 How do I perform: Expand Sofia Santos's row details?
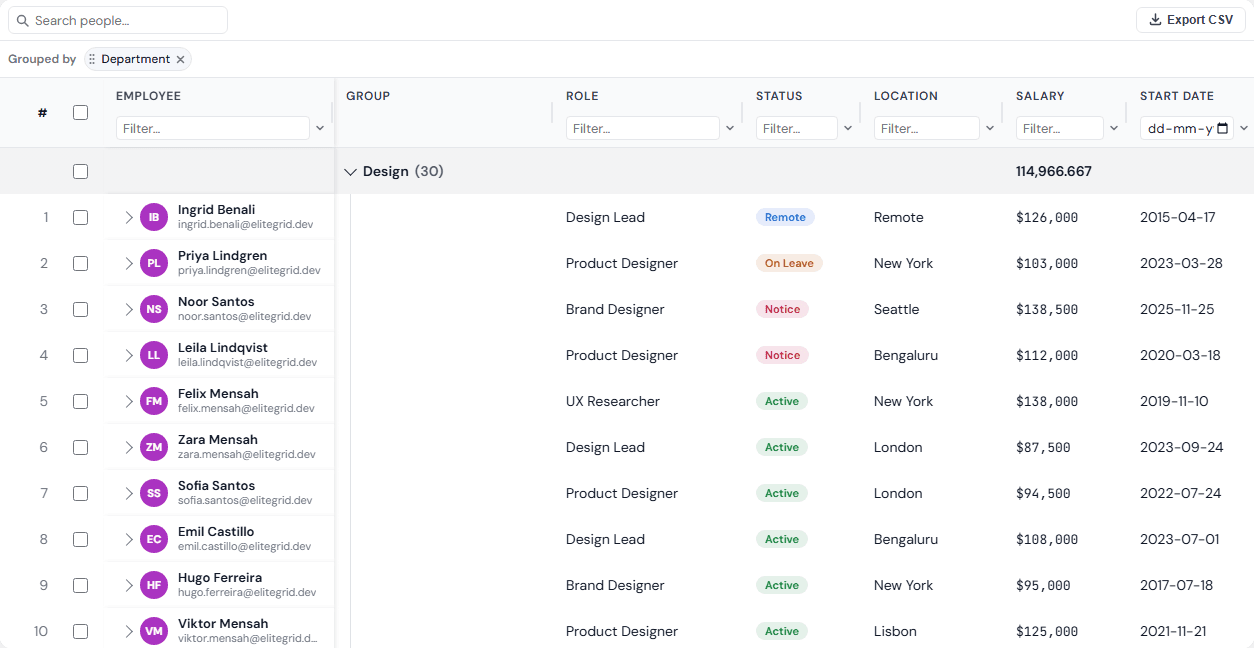129,493
